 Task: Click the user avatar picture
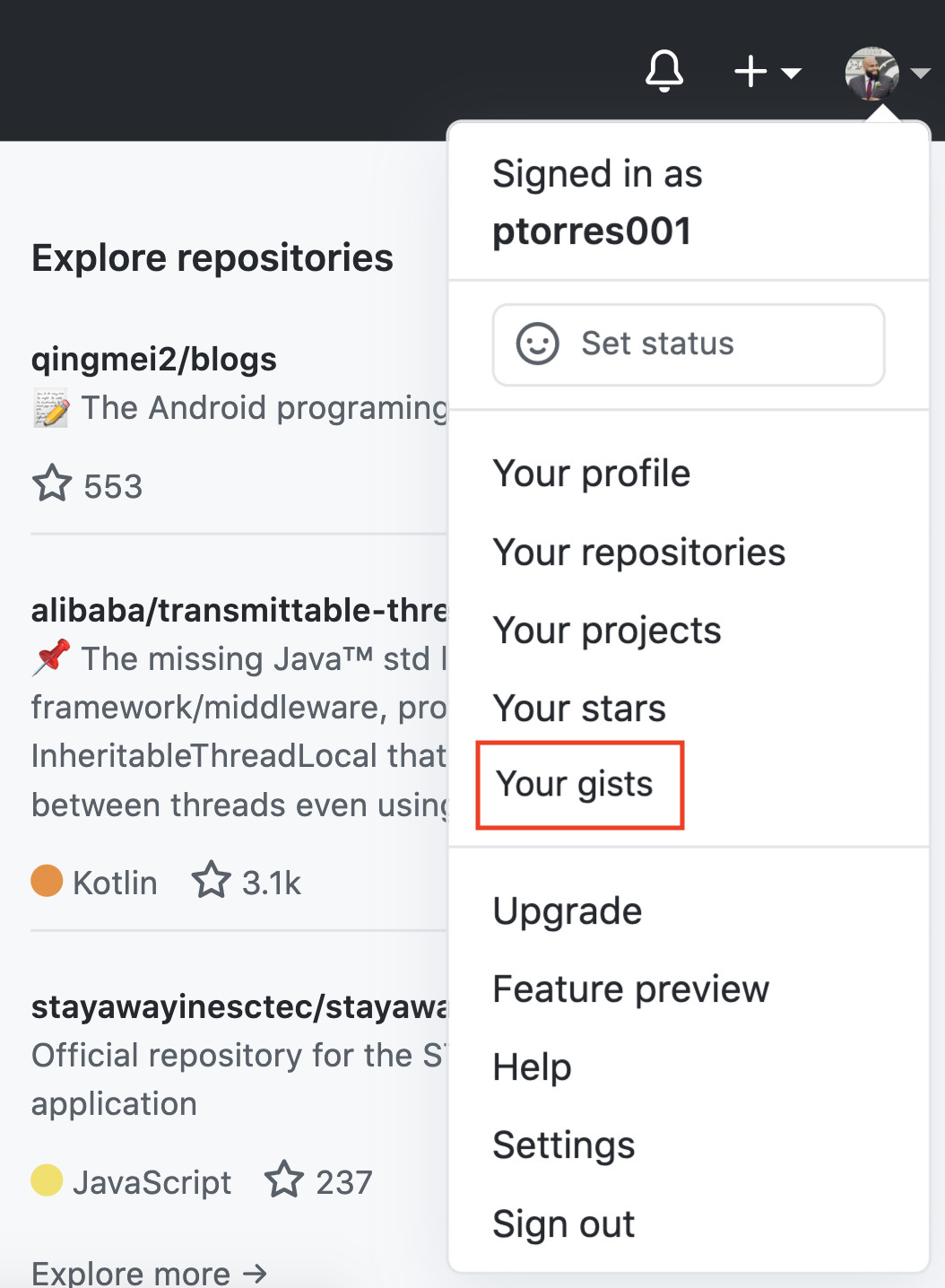point(871,74)
